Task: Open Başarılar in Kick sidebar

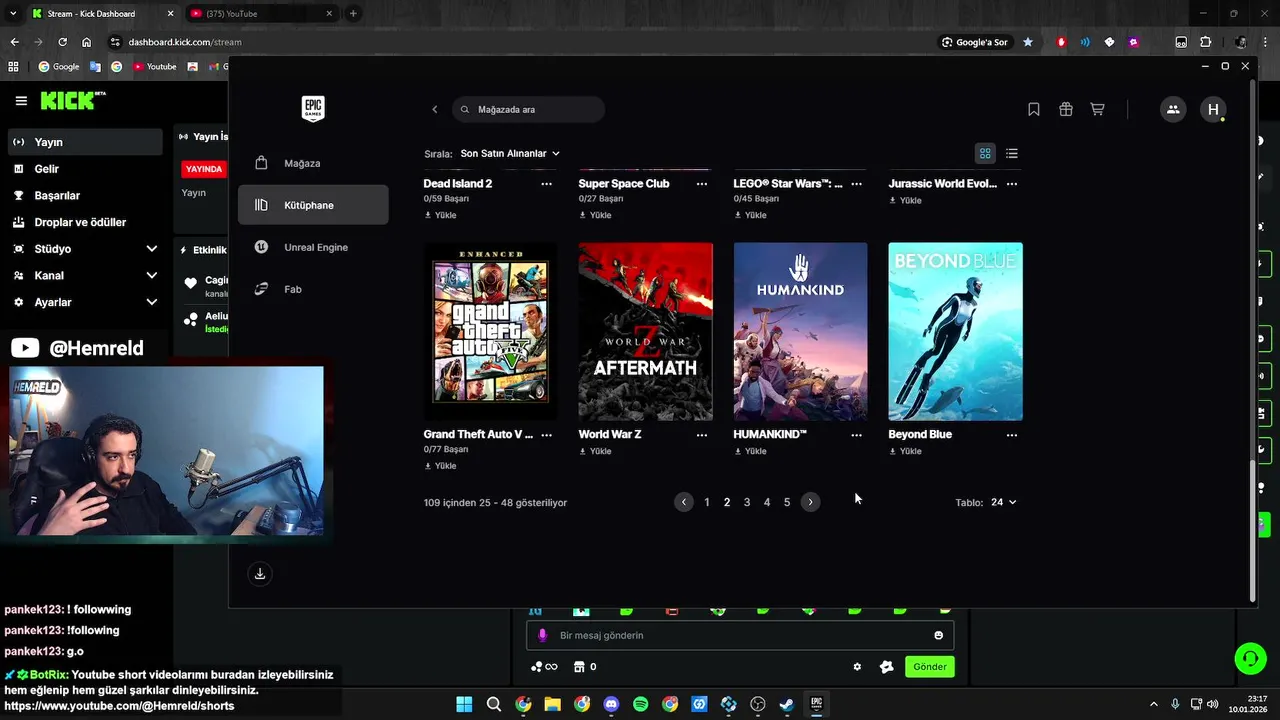Action: click(85, 195)
